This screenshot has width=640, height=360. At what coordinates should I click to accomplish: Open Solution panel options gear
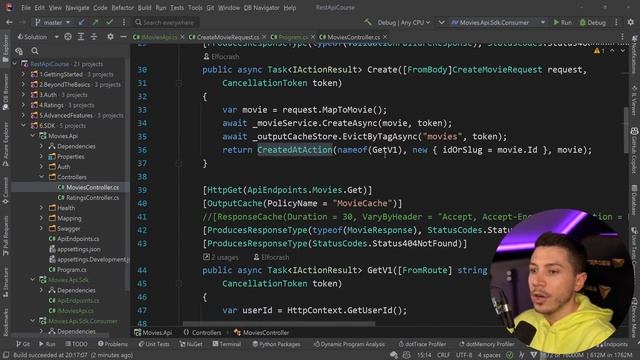(110, 37)
